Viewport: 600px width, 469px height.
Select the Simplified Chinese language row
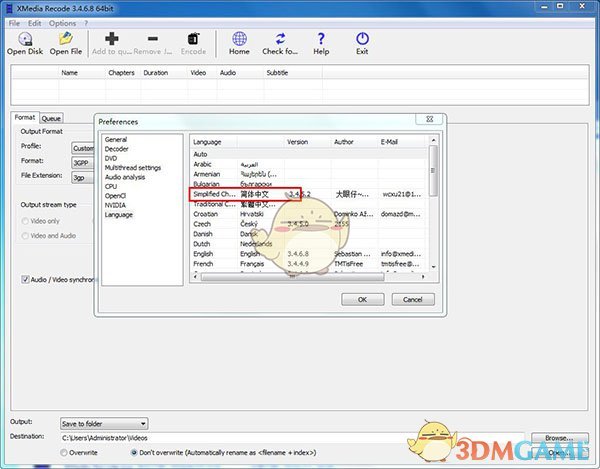point(309,194)
